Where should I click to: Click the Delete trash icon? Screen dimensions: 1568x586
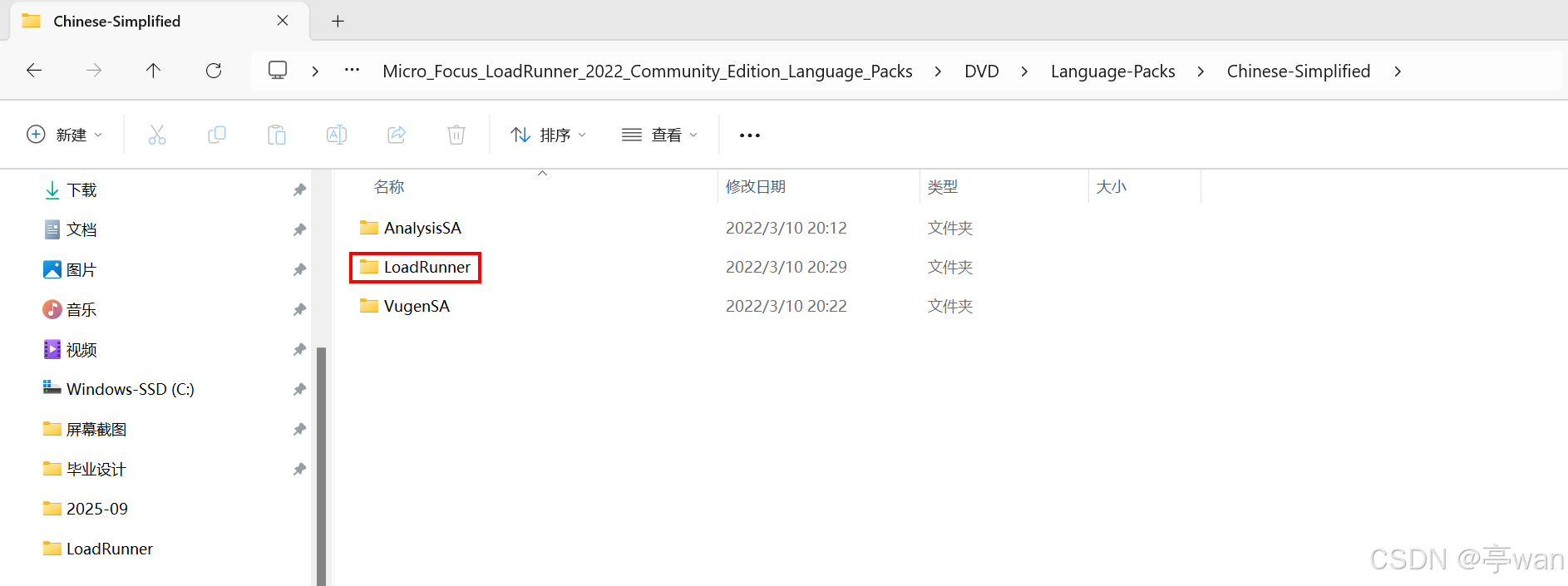pyautogui.click(x=456, y=135)
